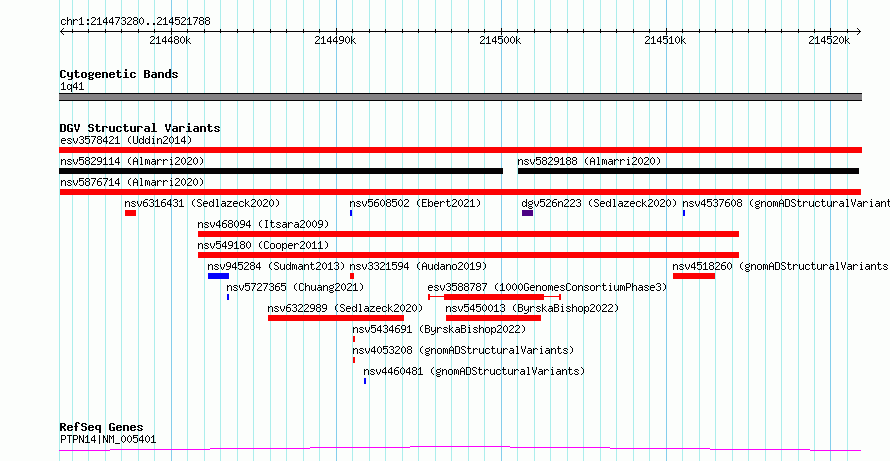
Task: Click the esv3578421 (Uddin2014) variant bar
Action: pyautogui.click(x=460, y=150)
